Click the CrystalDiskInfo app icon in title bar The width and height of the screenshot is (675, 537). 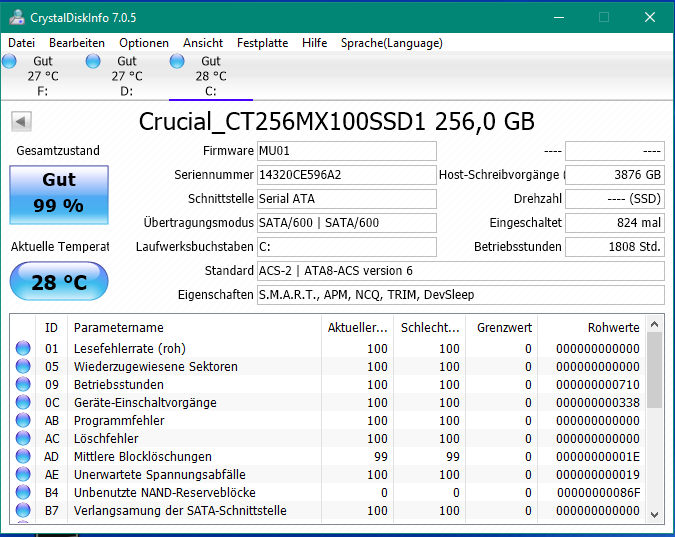tap(17, 17)
